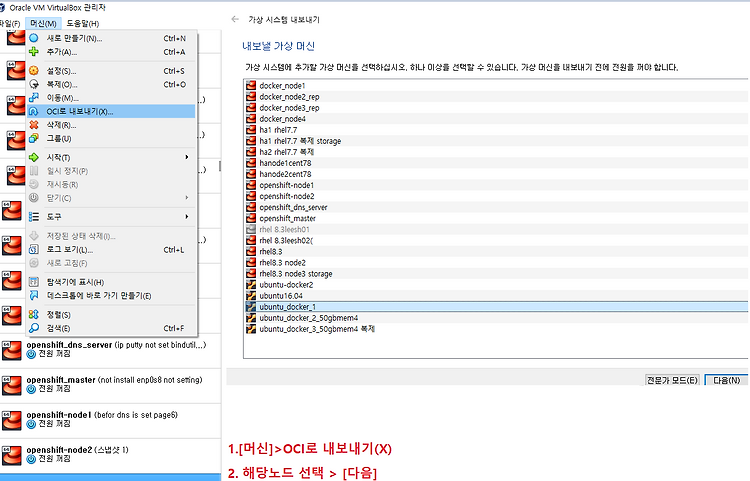
Task: Click ubuntu-docker2 VM icon in export list
Action: pos(251,284)
